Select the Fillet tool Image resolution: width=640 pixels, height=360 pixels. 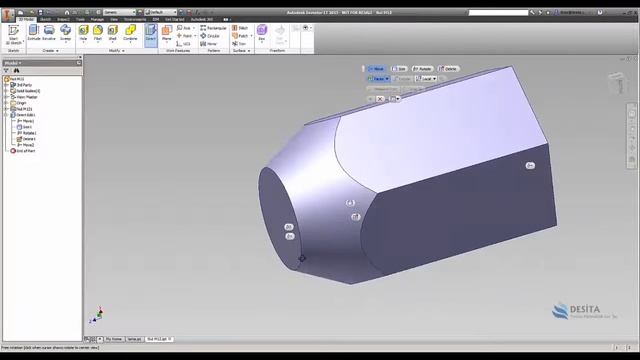click(98, 33)
